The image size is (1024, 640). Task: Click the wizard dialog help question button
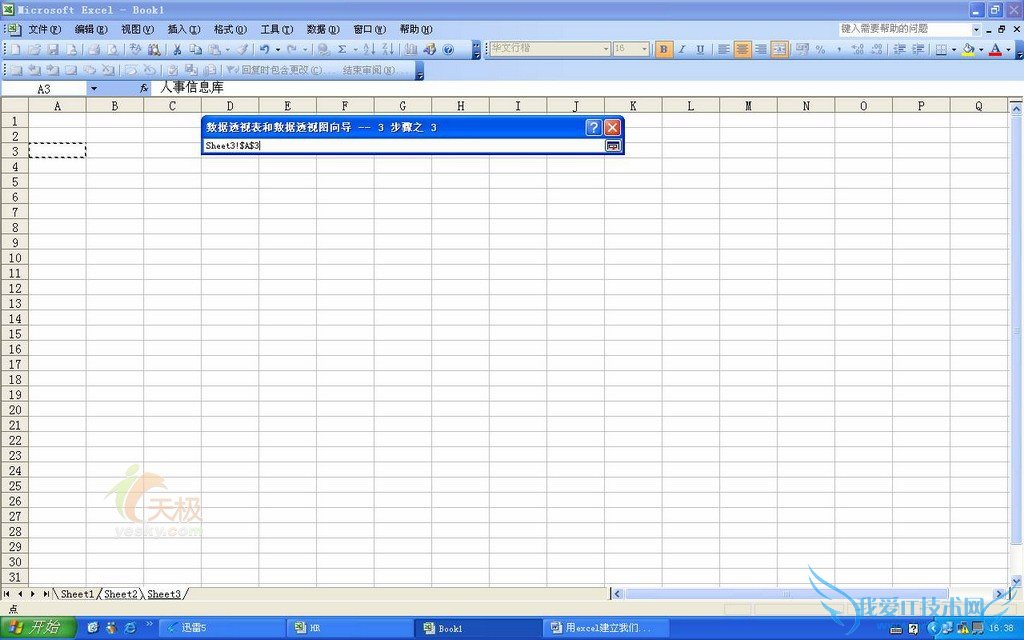tap(593, 127)
